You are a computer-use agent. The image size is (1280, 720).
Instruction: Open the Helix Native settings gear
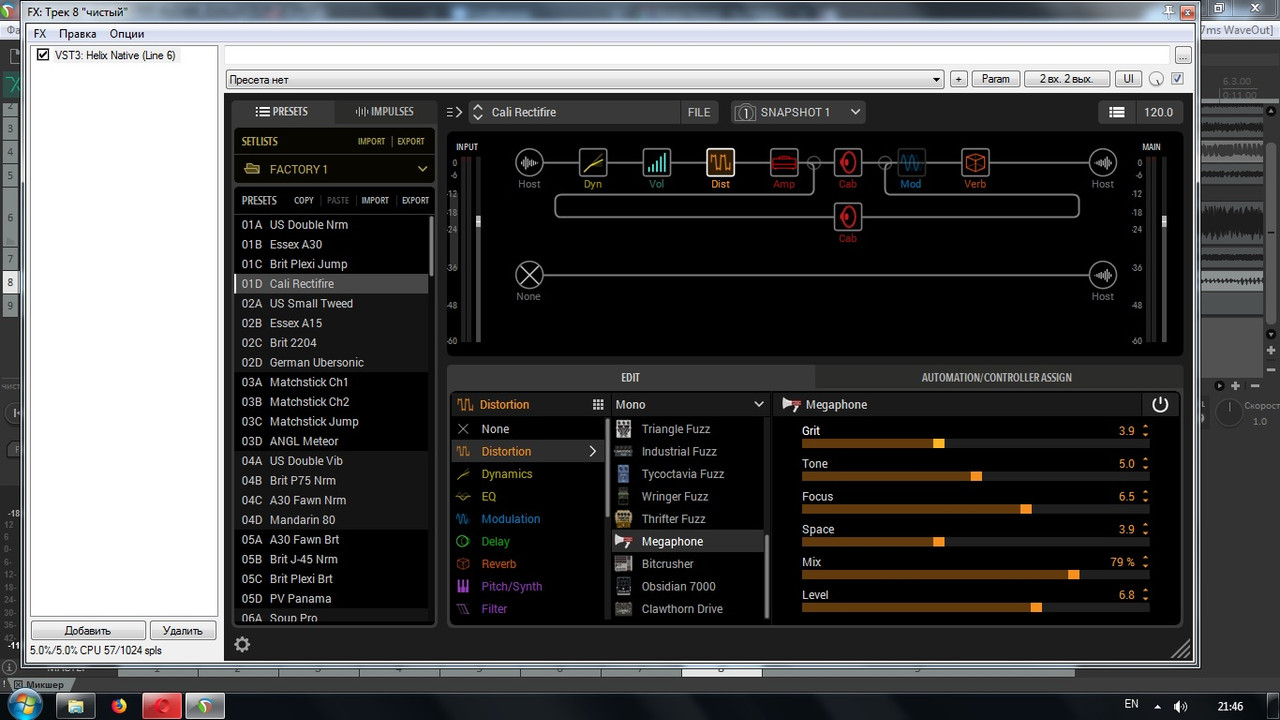[242, 644]
